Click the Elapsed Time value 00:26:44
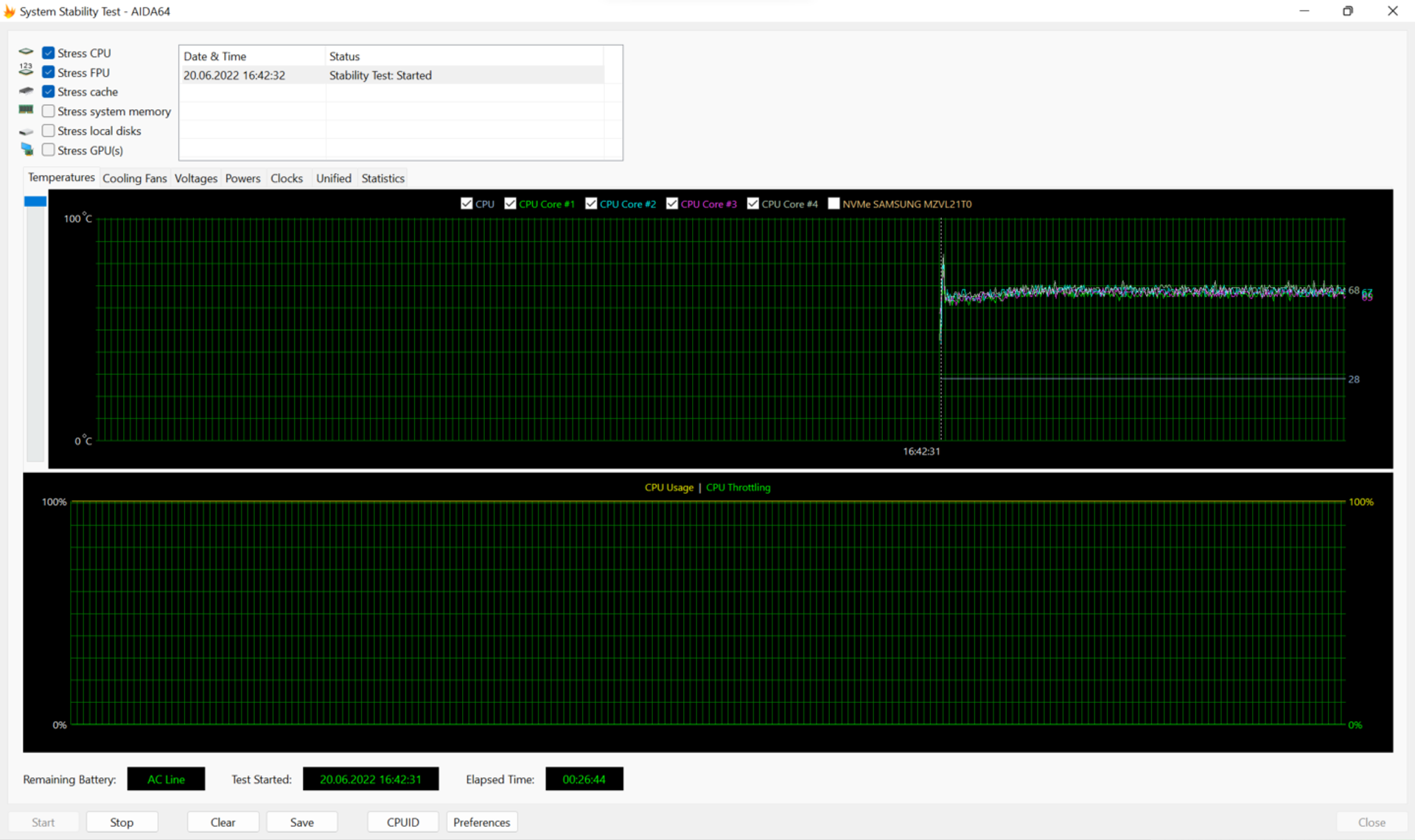 coord(584,780)
